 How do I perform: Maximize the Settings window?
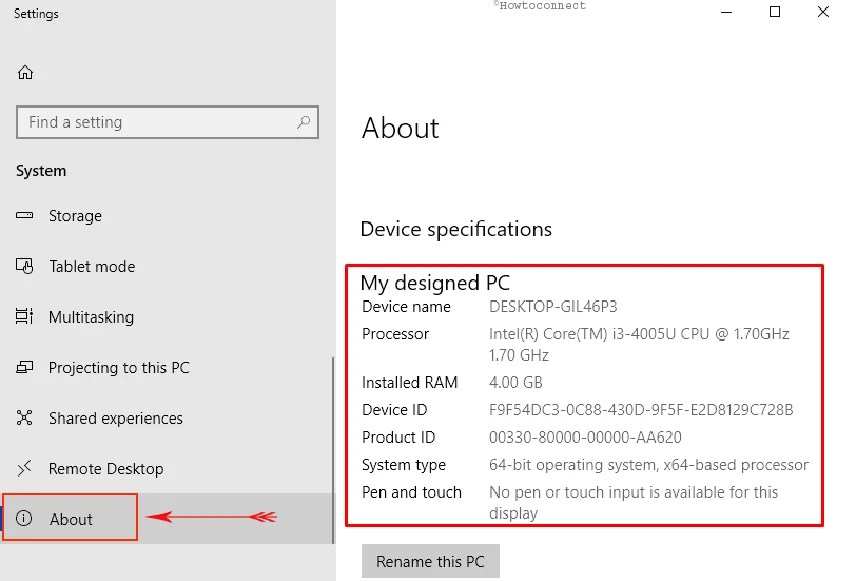point(774,12)
